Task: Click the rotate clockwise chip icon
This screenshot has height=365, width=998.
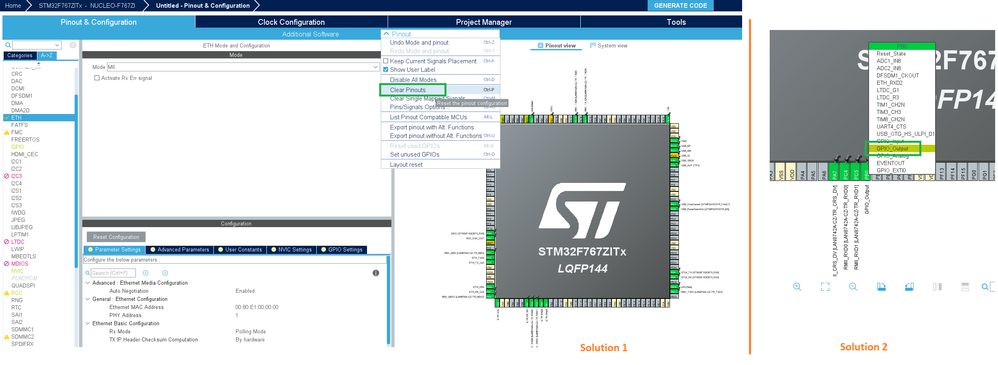Action: (x=882, y=287)
